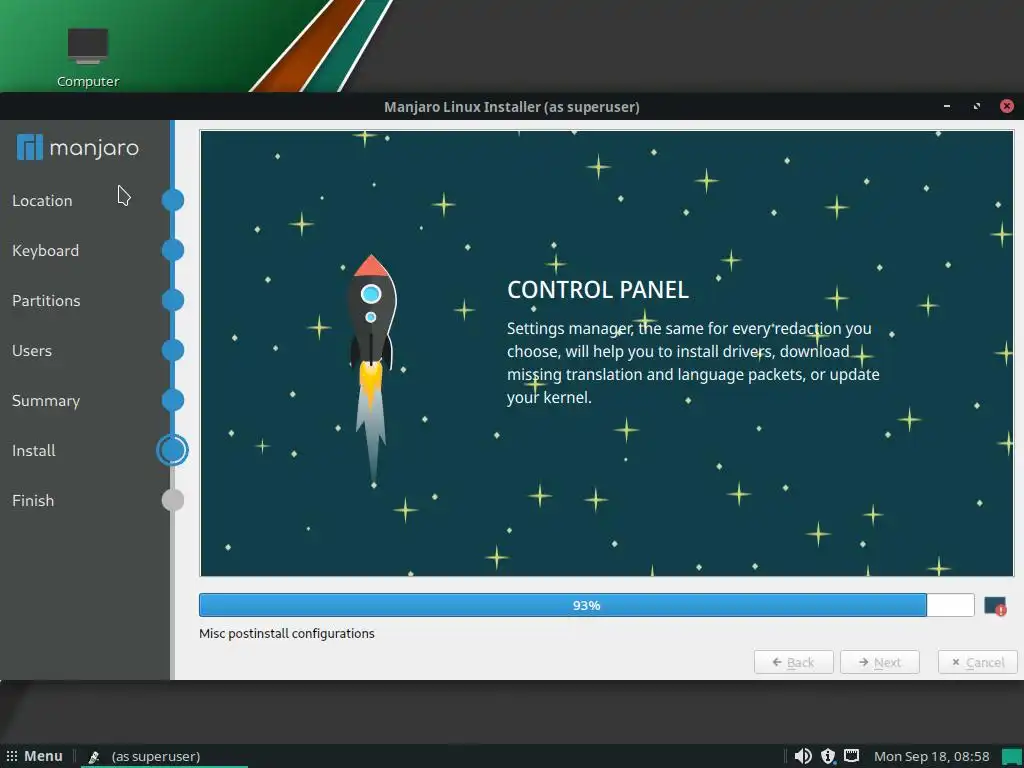Click the Cancel button
The height and width of the screenshot is (768, 1024).
point(978,662)
